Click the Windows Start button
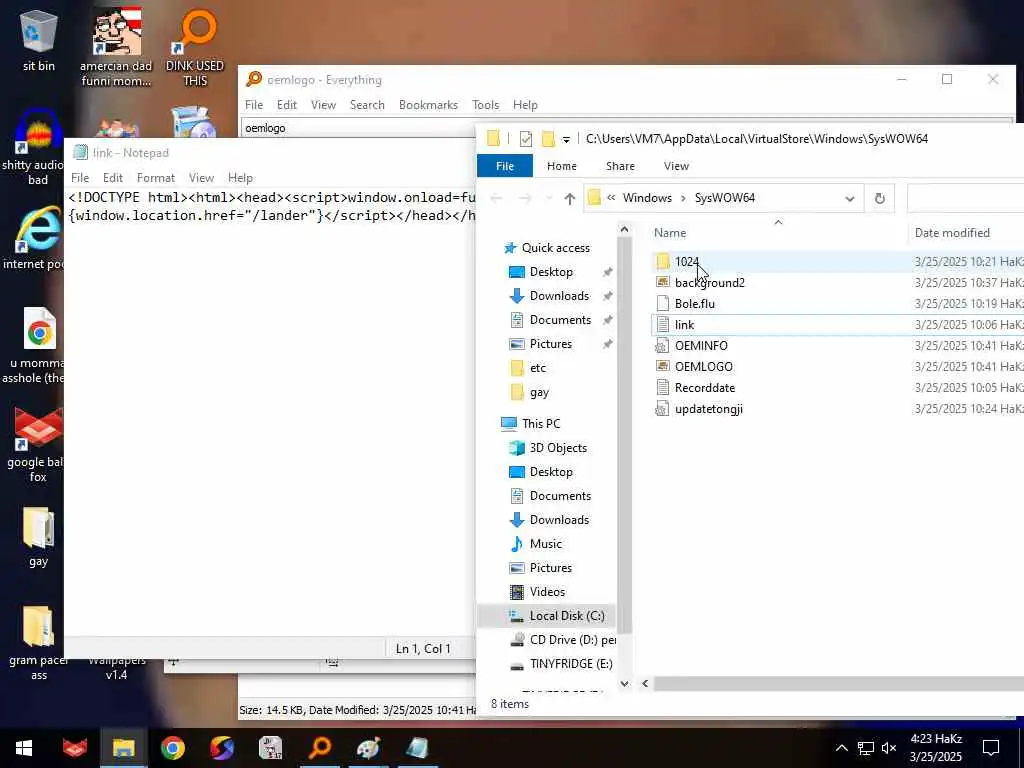The height and width of the screenshot is (768, 1024). click(24, 748)
